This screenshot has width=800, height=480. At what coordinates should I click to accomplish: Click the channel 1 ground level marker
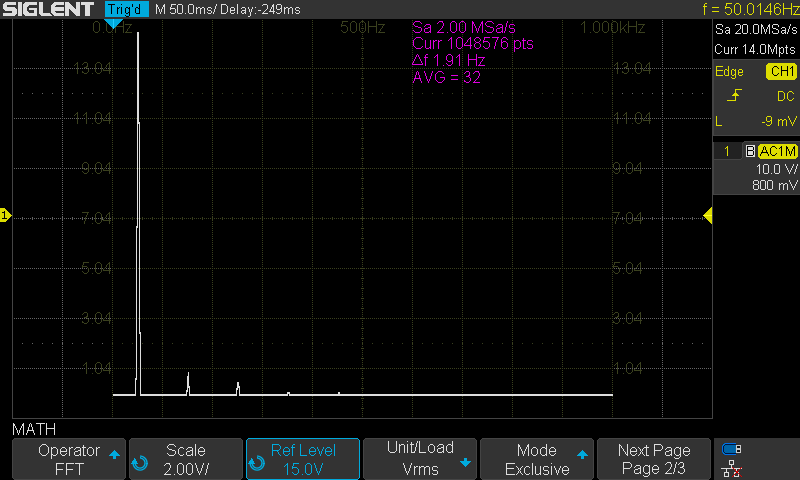5,215
